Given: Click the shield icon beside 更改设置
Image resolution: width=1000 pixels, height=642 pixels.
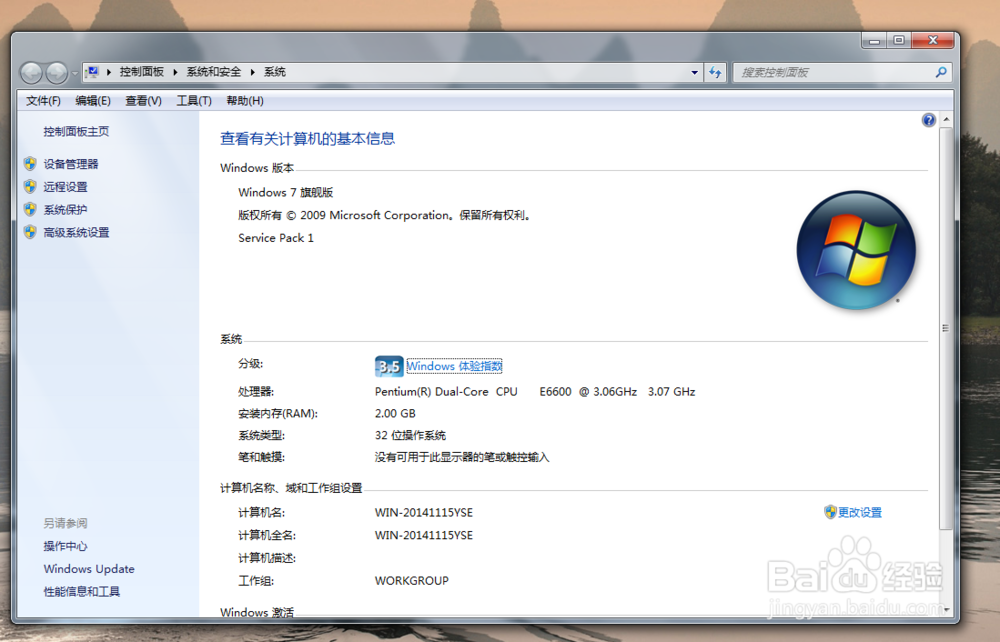Looking at the screenshot, I should pyautogui.click(x=830, y=512).
